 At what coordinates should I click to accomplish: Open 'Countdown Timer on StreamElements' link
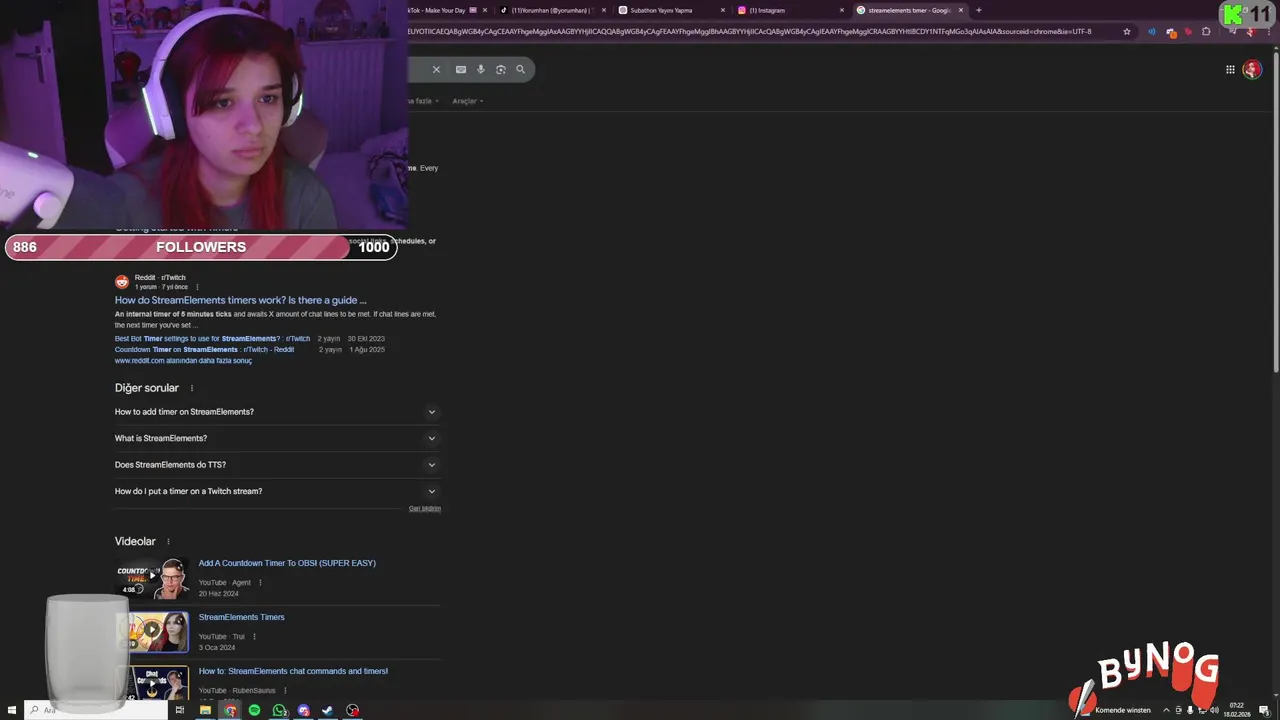coord(204,350)
